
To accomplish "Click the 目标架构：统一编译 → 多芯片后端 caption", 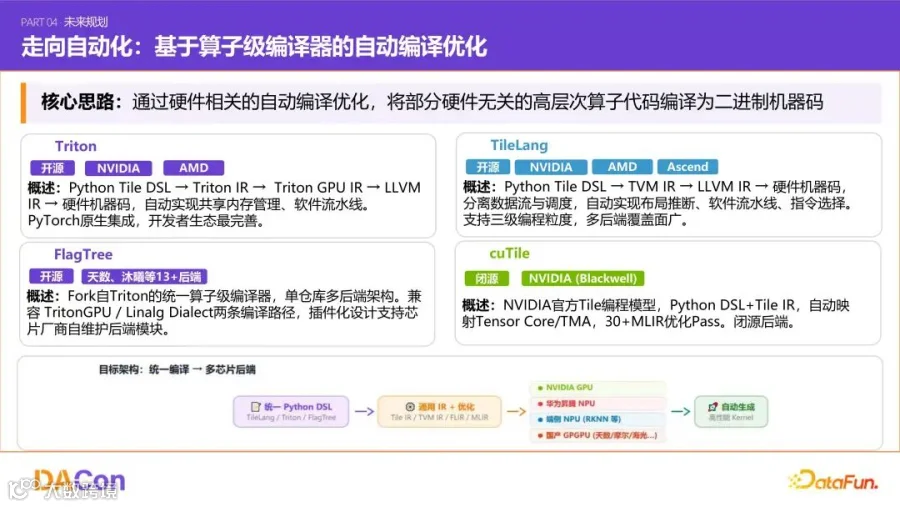I will coord(177,369).
